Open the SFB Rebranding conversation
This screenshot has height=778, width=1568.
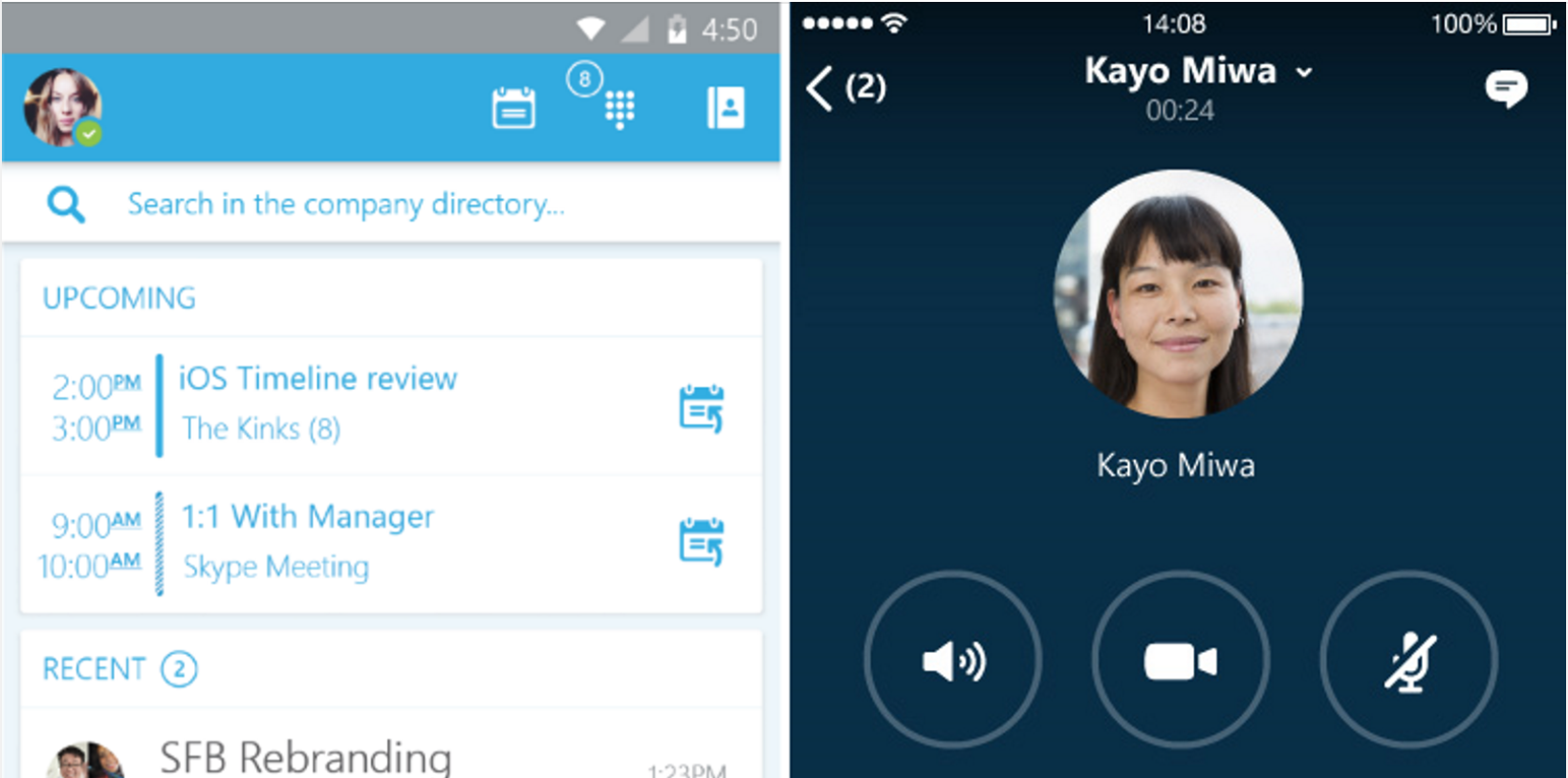point(305,756)
